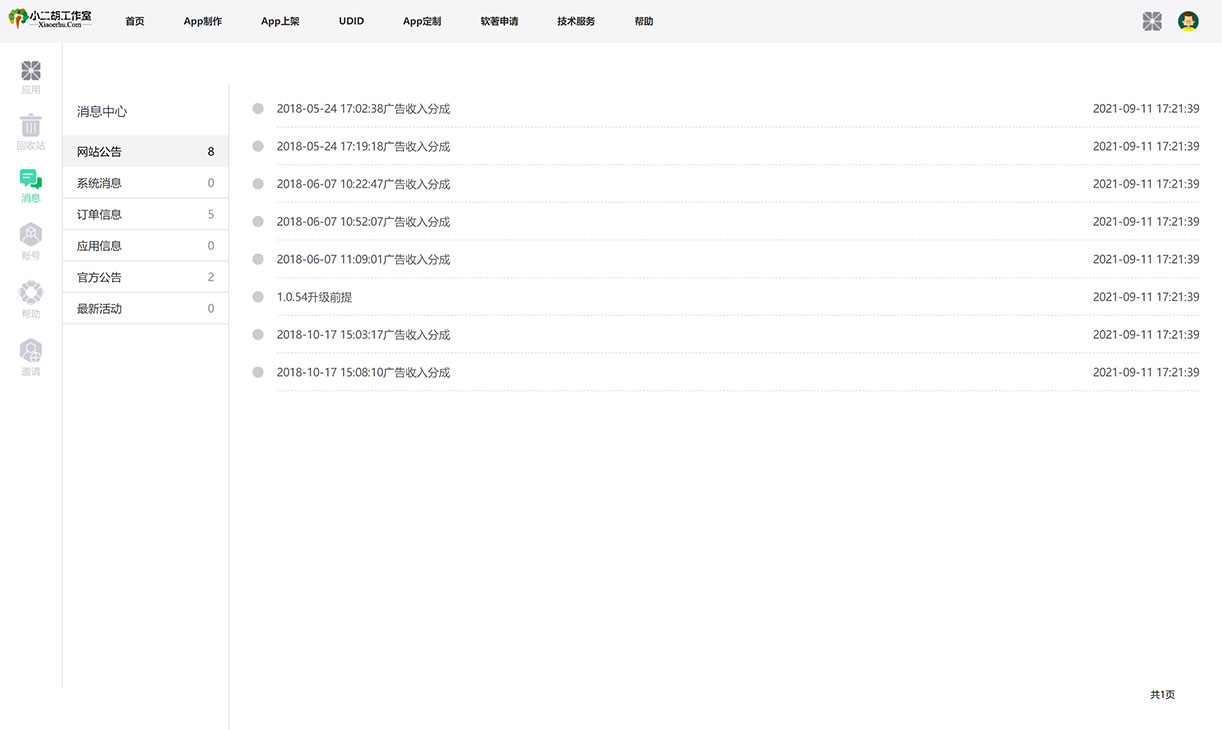The width and height of the screenshot is (1222, 730).
Task: Select the 技术服务 navigation tab
Action: tap(575, 20)
